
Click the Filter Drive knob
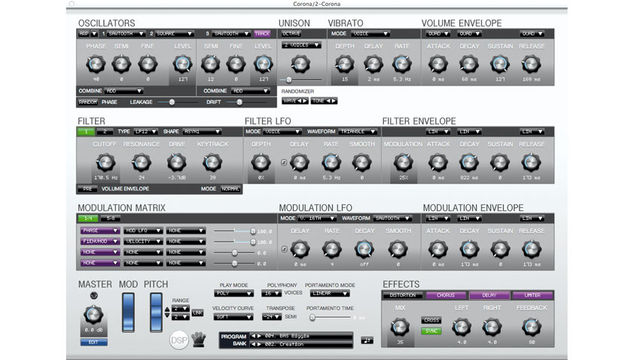click(x=177, y=162)
